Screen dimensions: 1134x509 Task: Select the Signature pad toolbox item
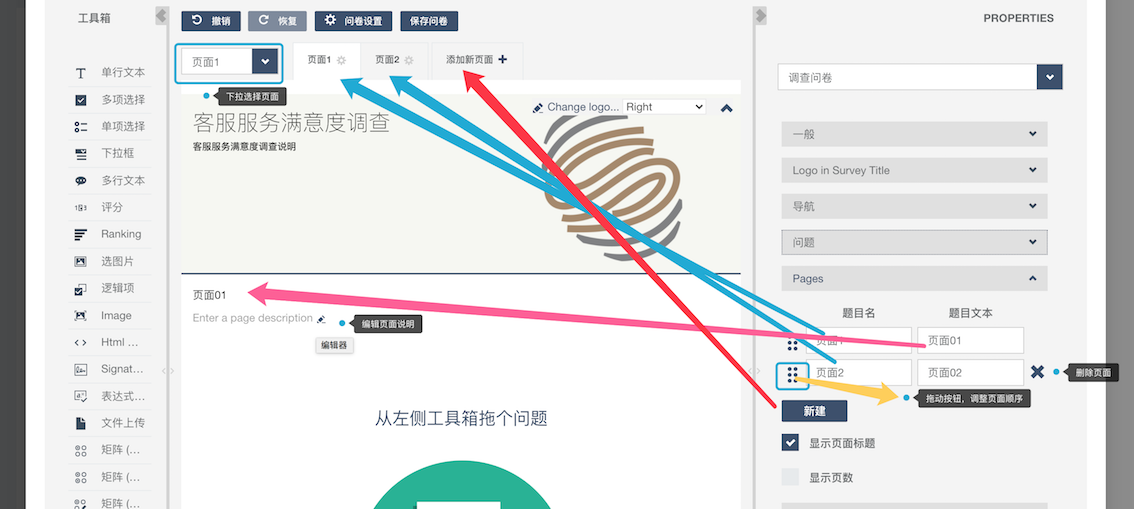click(110, 369)
